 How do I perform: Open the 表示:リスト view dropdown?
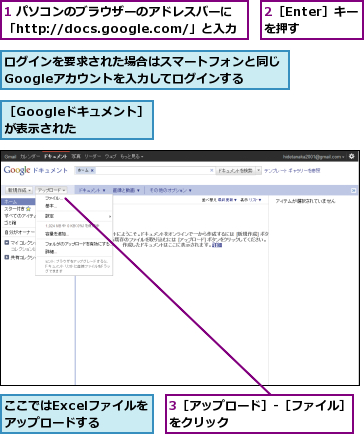(251, 200)
